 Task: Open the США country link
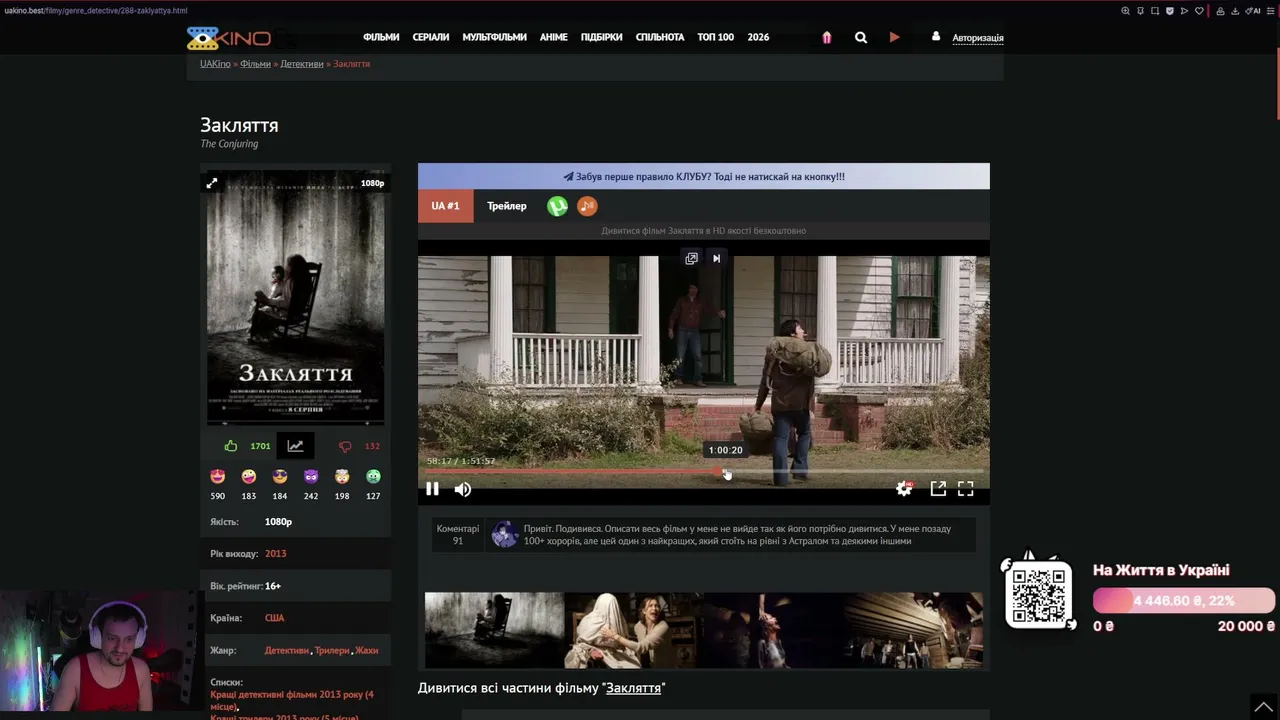(275, 618)
